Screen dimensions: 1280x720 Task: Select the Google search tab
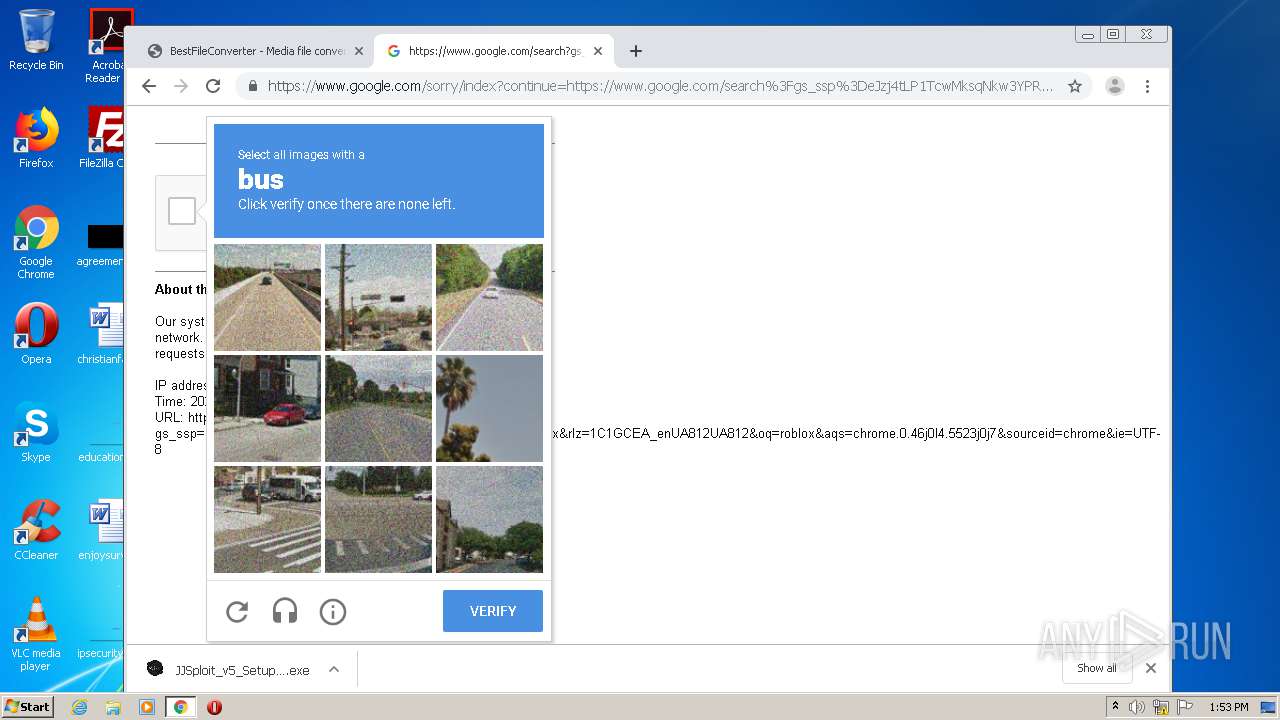pyautogui.click(x=494, y=51)
